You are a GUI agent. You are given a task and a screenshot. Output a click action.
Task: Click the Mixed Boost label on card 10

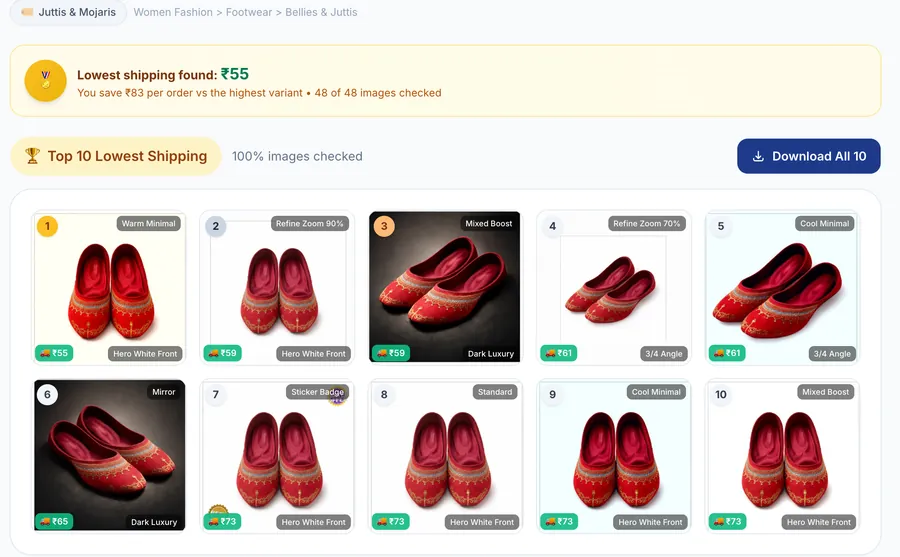click(825, 392)
